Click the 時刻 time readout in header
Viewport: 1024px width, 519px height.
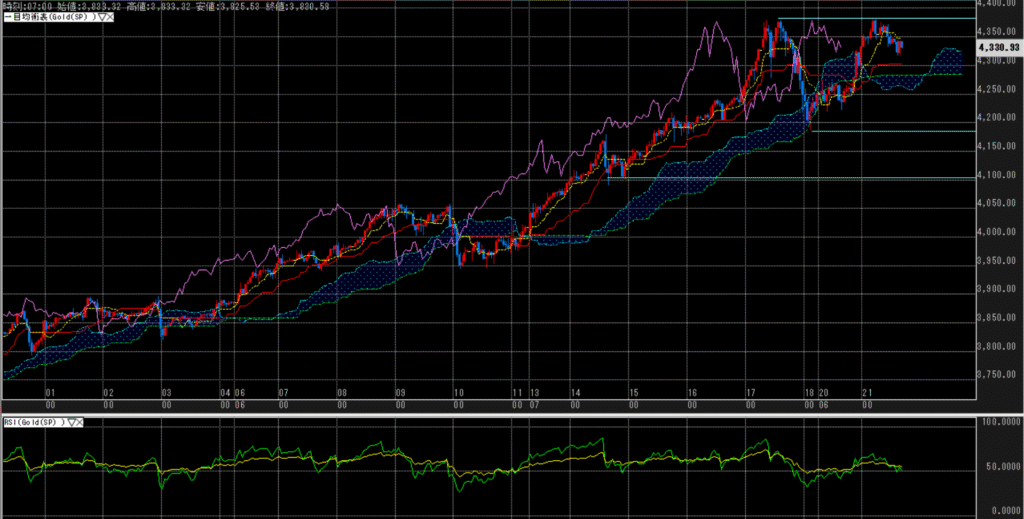pyautogui.click(x=26, y=6)
